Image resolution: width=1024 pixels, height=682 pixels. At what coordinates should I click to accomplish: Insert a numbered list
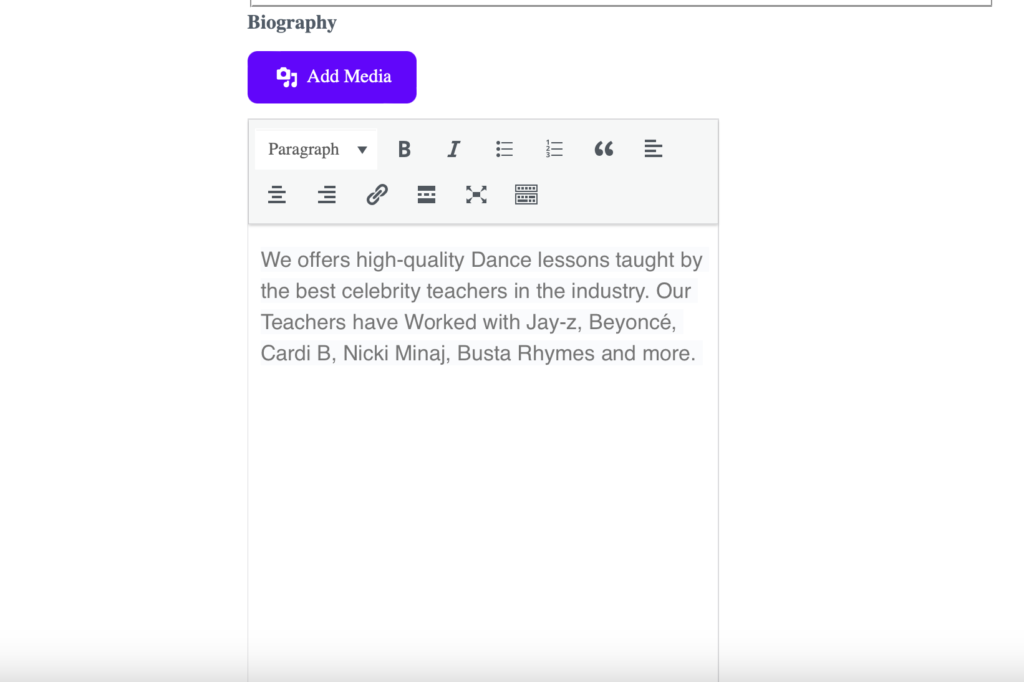pos(554,150)
